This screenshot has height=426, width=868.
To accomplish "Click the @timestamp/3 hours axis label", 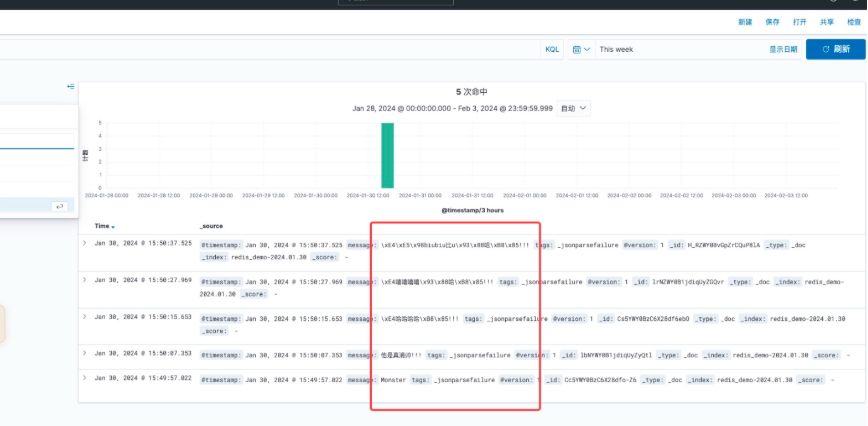I will coord(472,210).
